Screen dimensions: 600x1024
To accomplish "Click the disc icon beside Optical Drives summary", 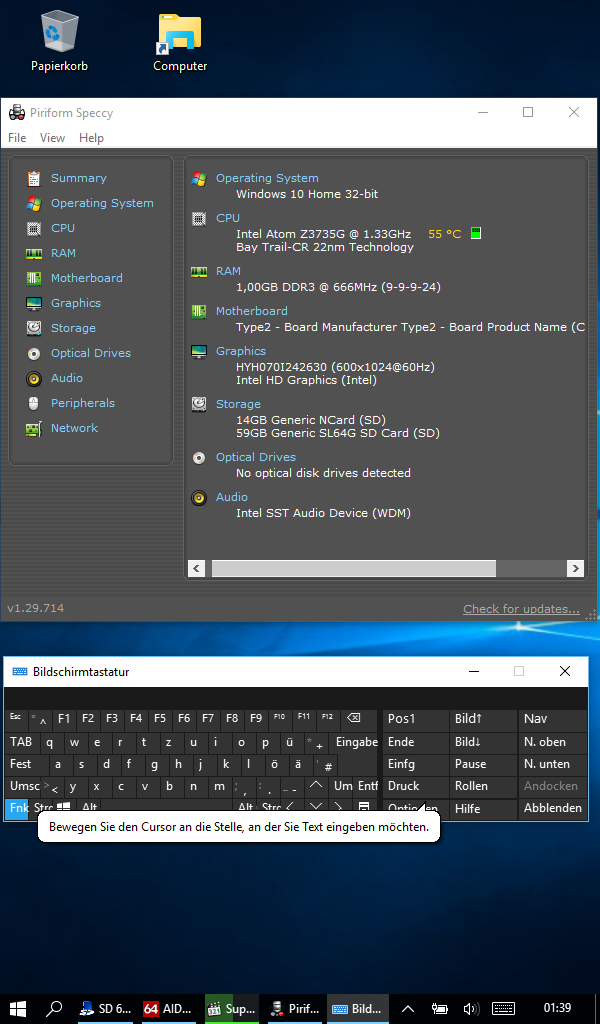I will click(x=199, y=458).
